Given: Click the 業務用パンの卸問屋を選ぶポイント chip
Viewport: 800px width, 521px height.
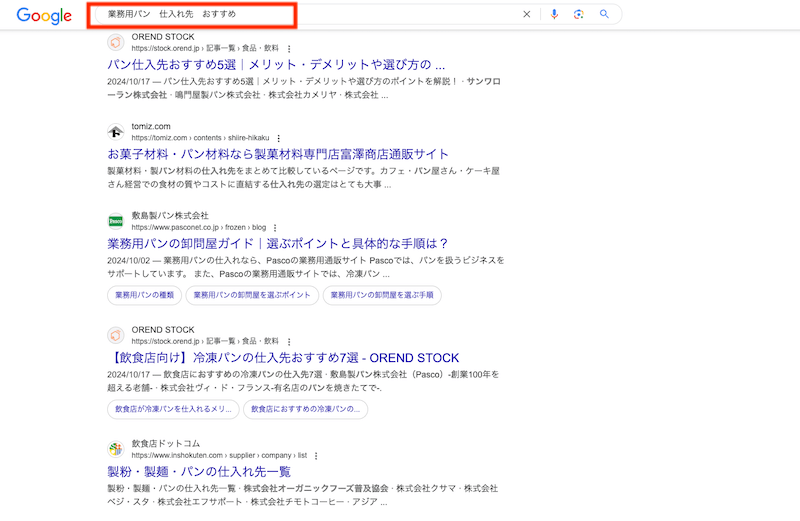Looking at the screenshot, I should 252,295.
